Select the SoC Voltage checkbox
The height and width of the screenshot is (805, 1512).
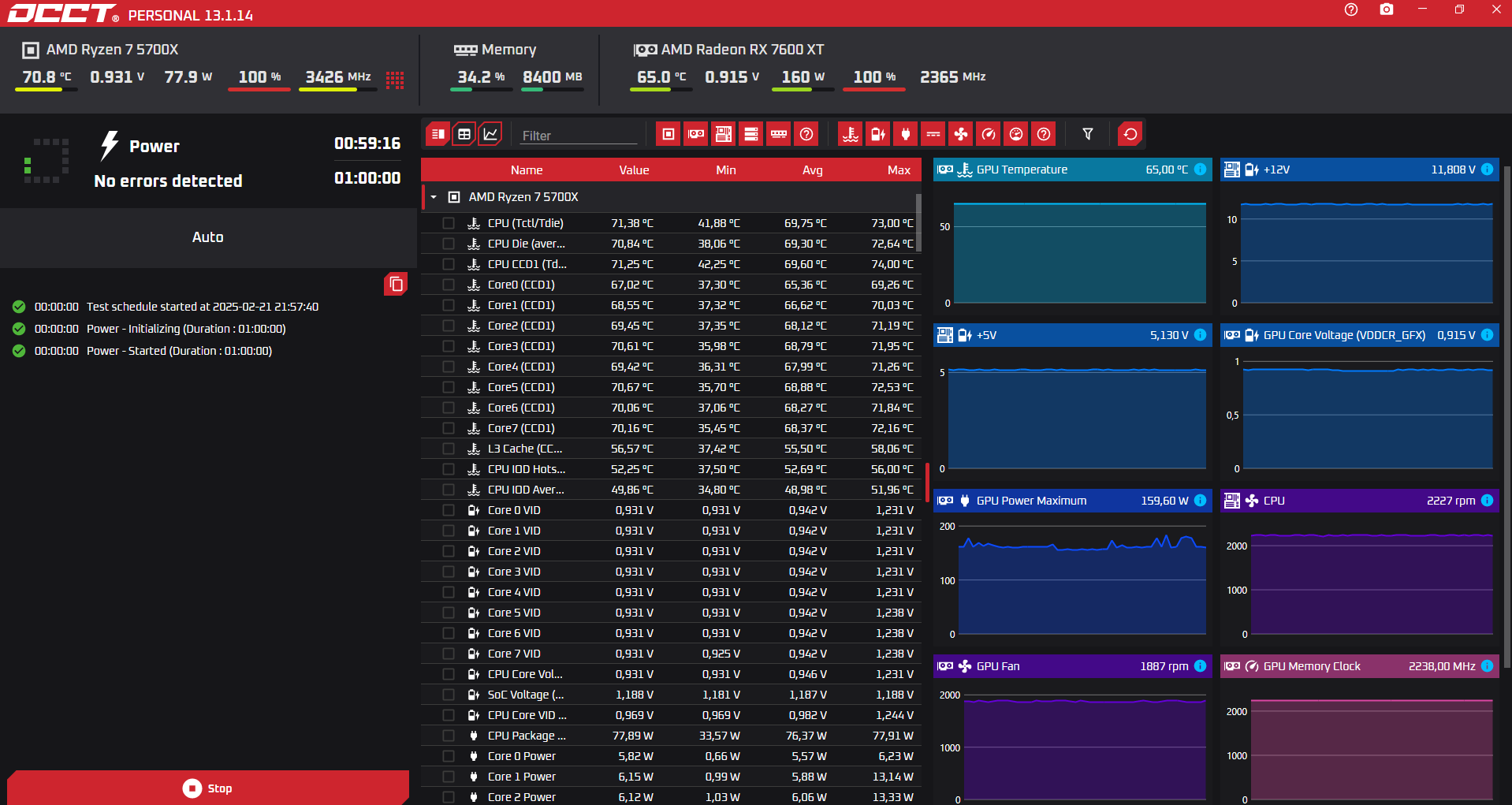coord(449,695)
